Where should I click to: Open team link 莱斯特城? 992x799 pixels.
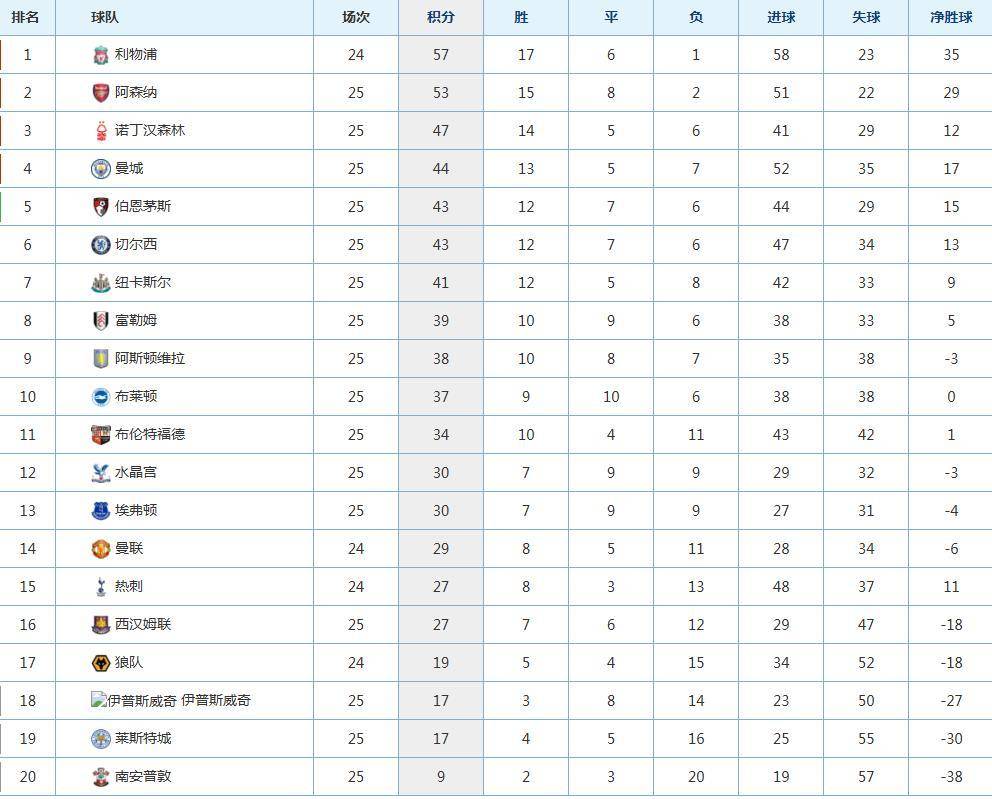pyautogui.click(x=143, y=738)
